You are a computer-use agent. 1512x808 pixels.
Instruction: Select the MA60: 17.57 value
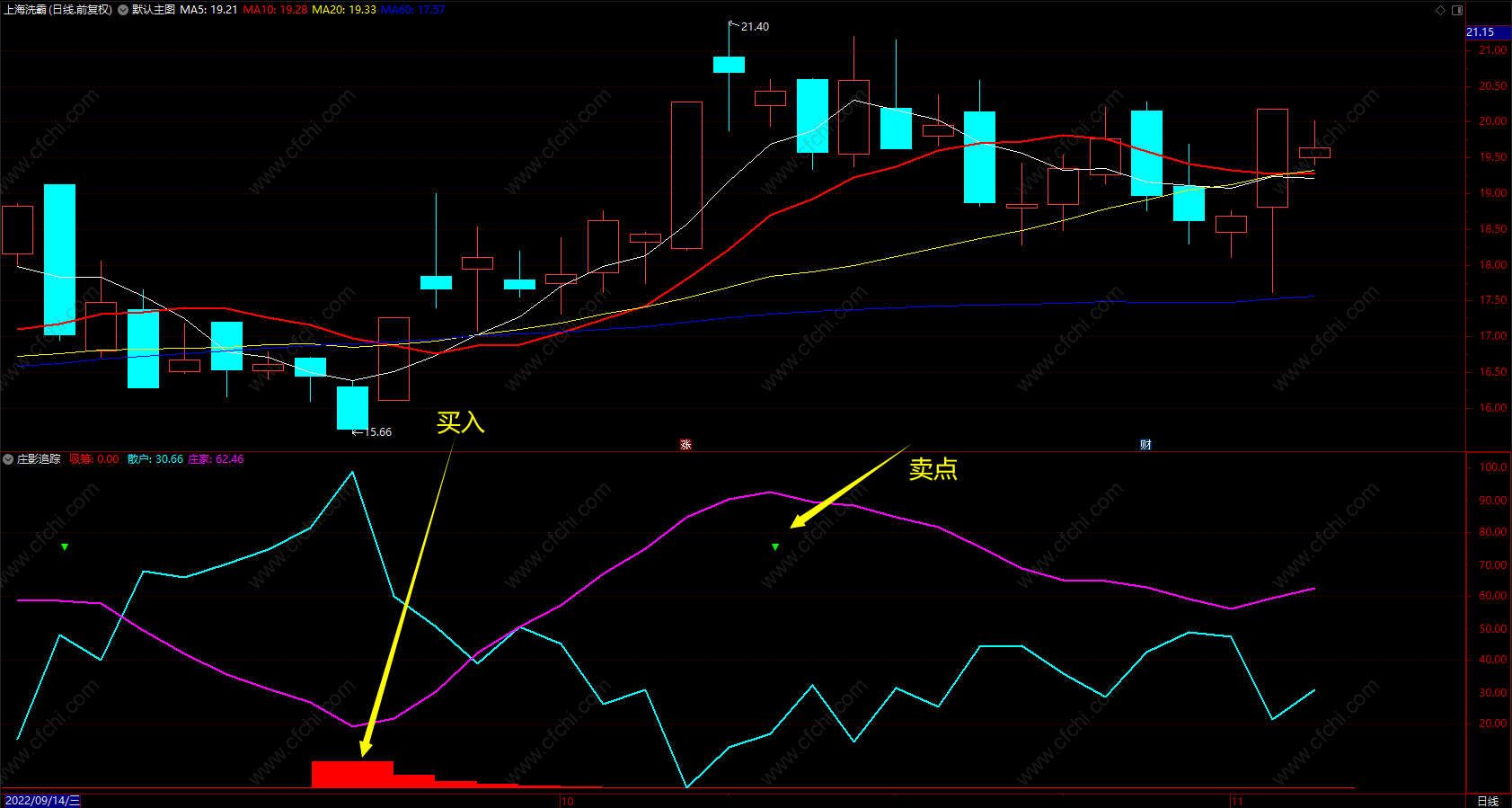tap(413, 10)
